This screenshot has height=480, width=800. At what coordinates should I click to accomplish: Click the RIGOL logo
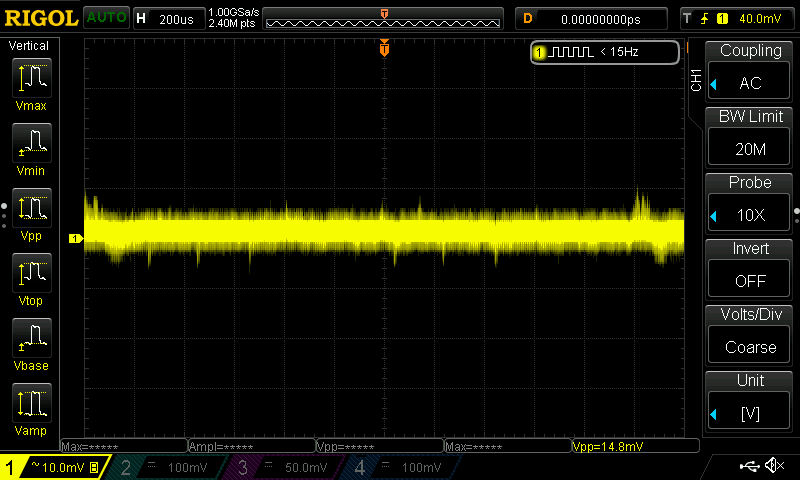[40, 18]
